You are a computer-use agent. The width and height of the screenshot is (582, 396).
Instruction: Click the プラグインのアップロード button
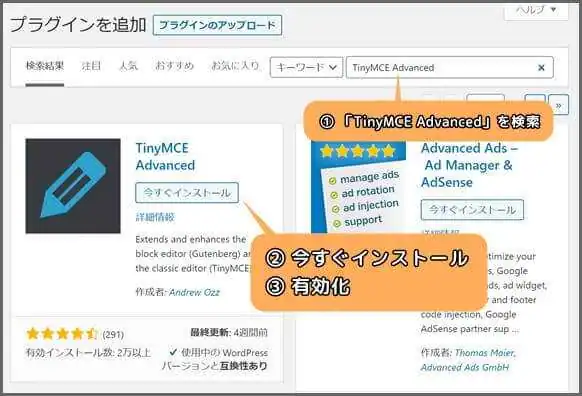[x=217, y=25]
